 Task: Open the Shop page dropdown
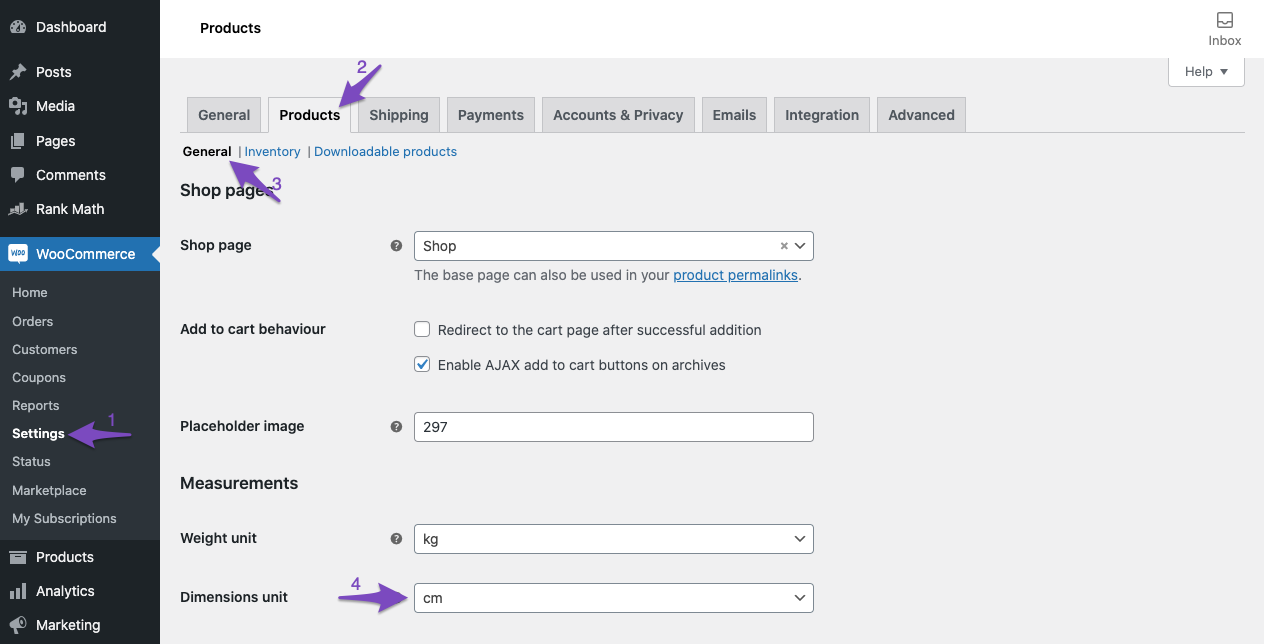614,246
